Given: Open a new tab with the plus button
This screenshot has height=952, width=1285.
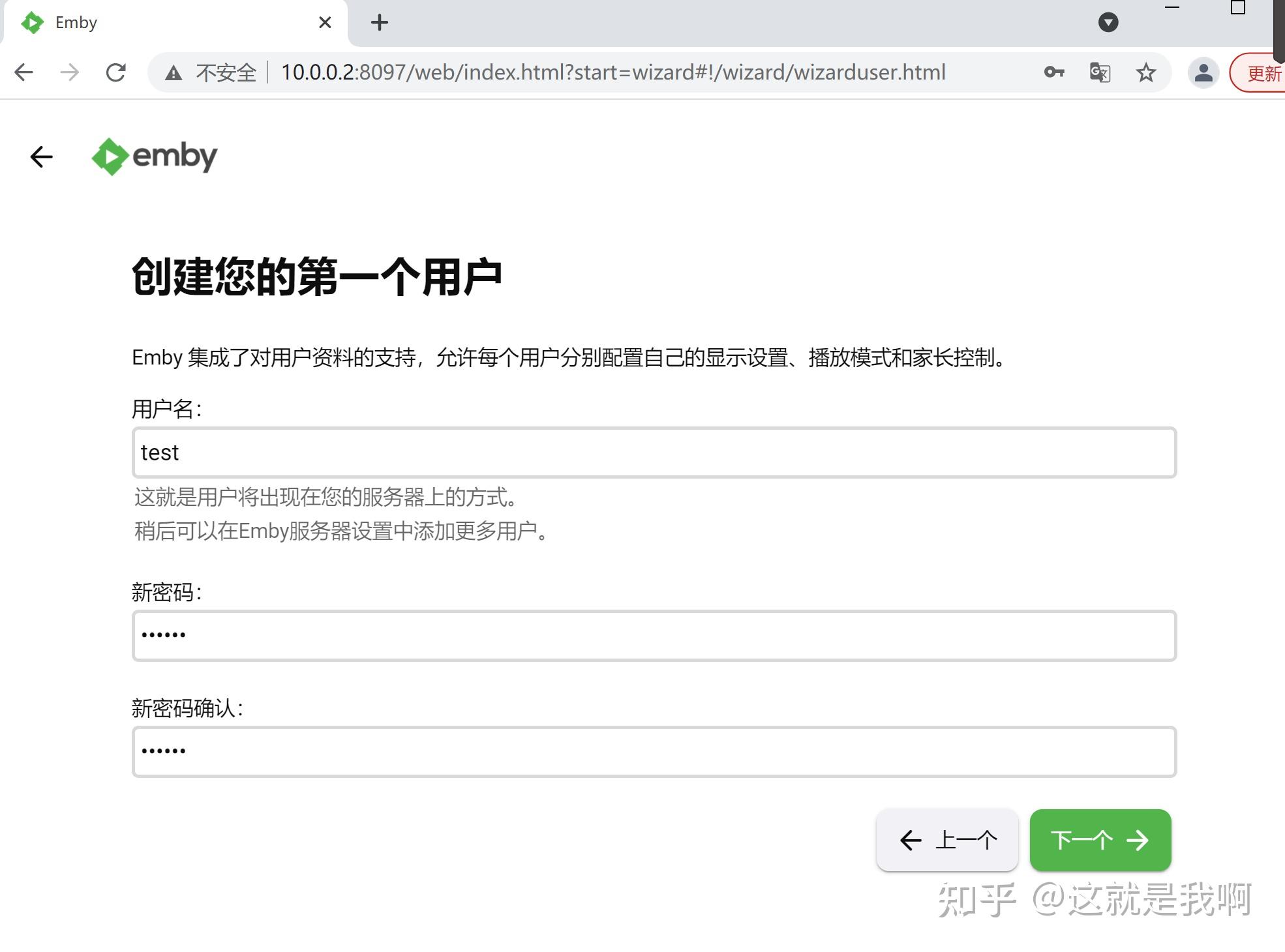Looking at the screenshot, I should 379,22.
